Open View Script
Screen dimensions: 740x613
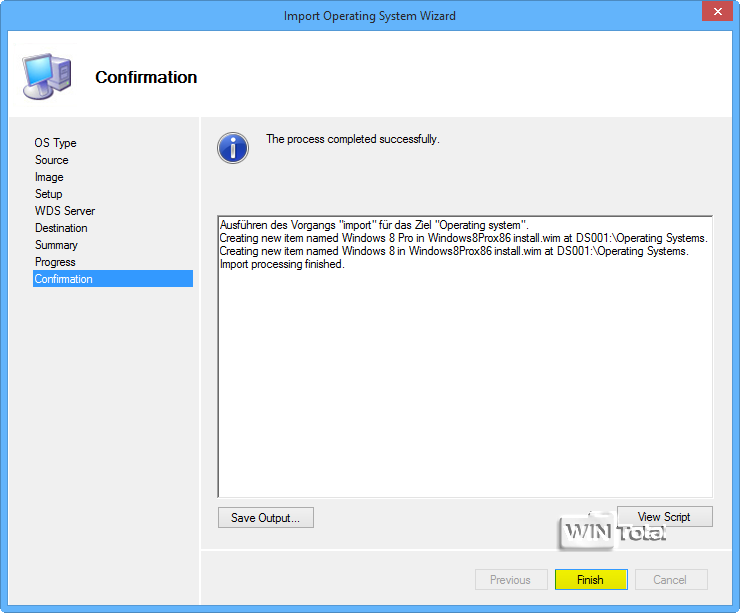[664, 517]
